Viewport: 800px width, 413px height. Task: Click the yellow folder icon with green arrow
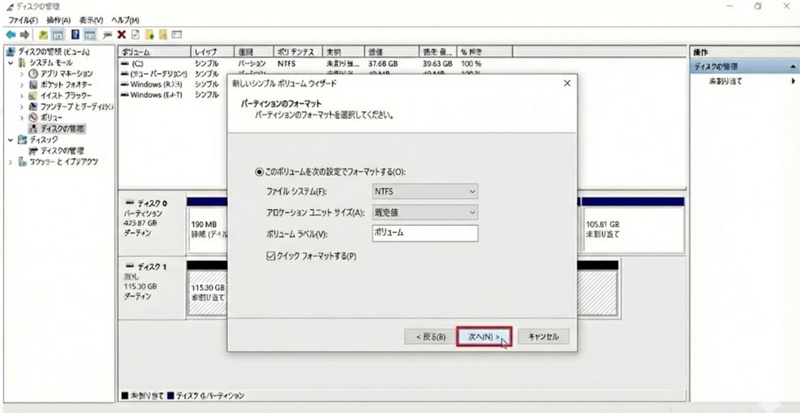(149, 35)
